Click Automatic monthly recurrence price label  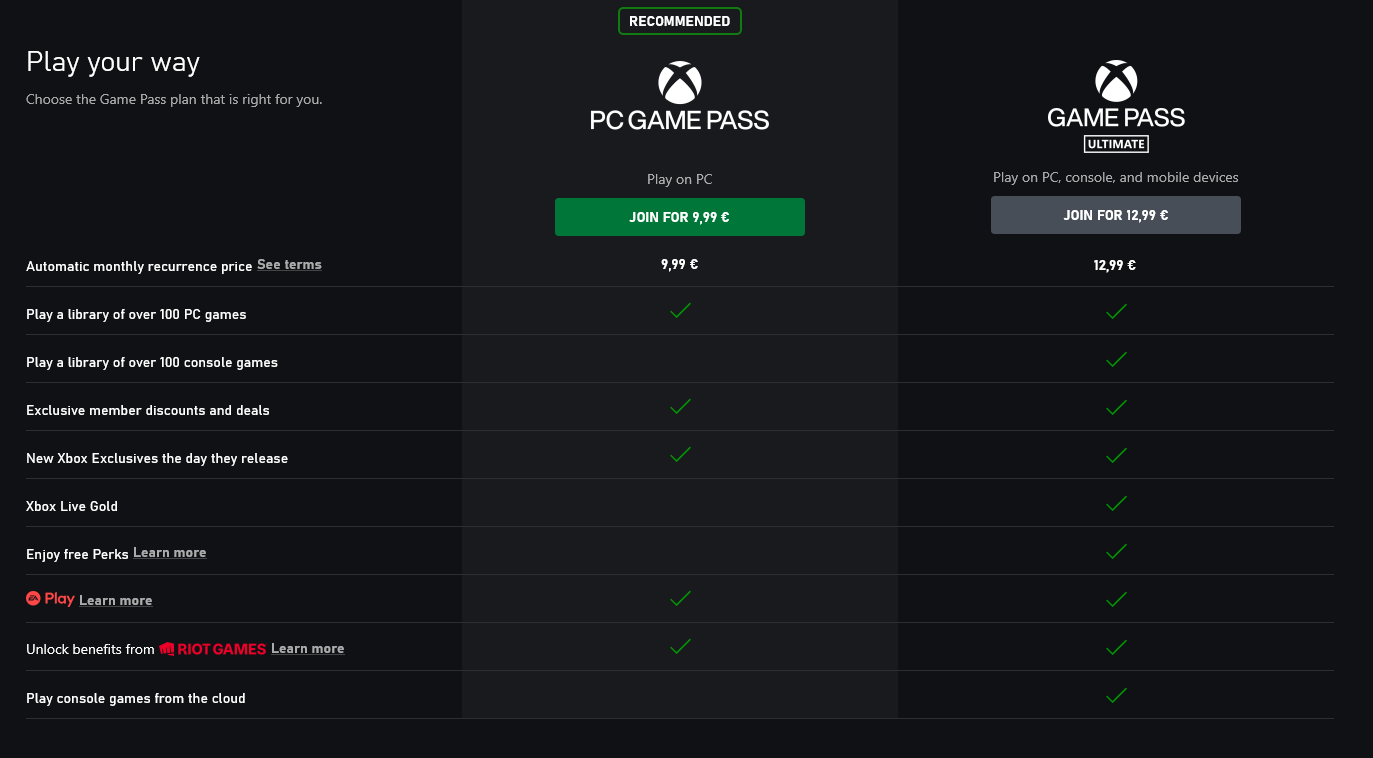click(139, 267)
